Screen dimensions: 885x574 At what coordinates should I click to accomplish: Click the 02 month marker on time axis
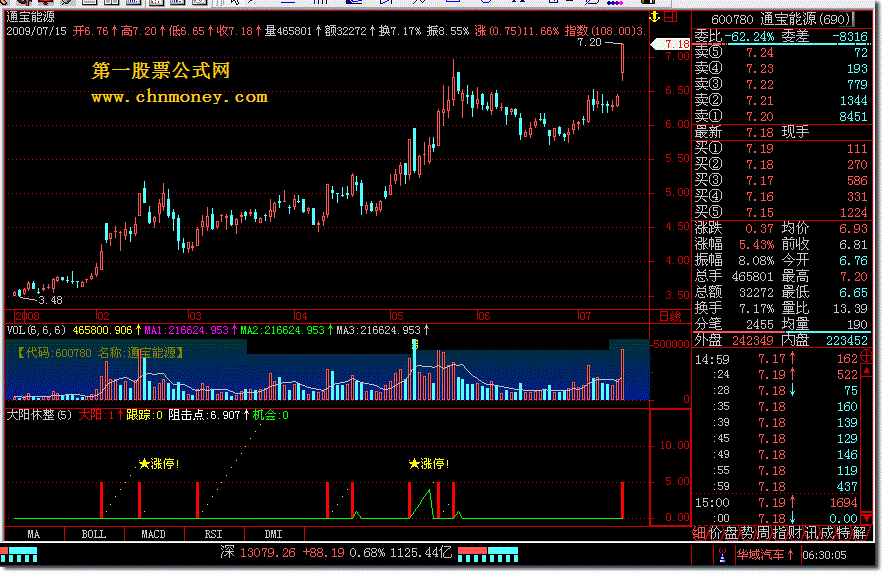pyautogui.click(x=103, y=316)
